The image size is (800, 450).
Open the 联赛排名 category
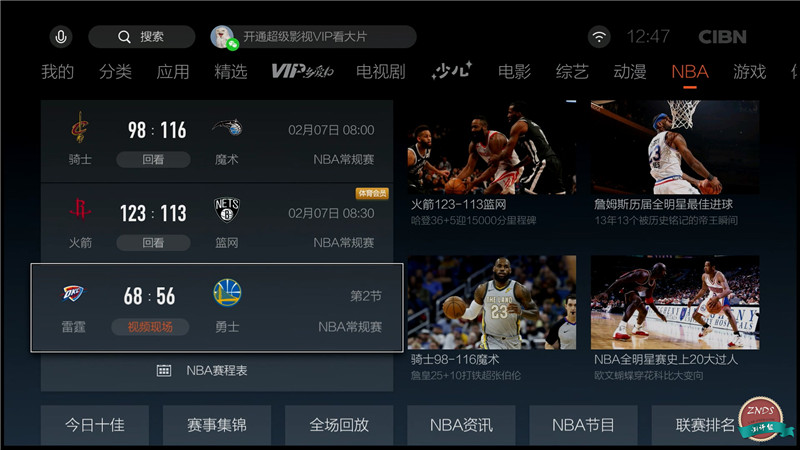(x=706, y=425)
